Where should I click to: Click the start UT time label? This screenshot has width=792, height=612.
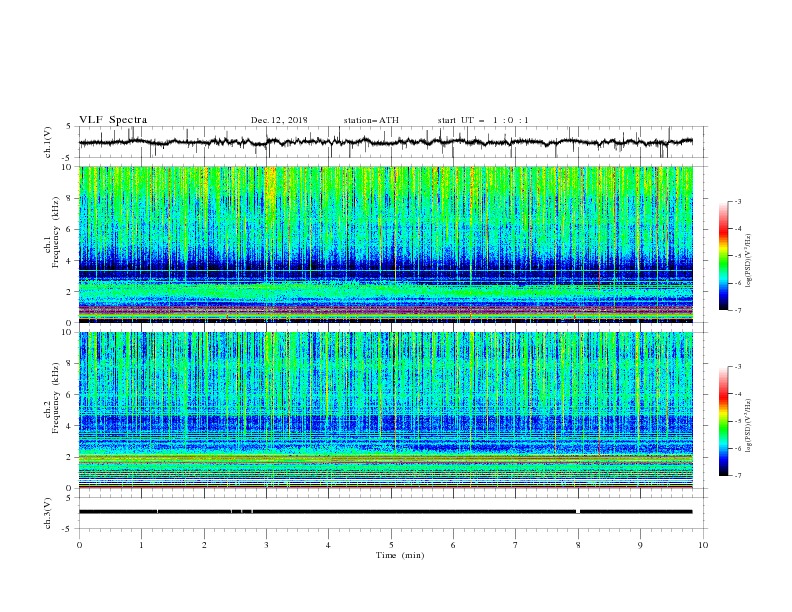(x=483, y=120)
